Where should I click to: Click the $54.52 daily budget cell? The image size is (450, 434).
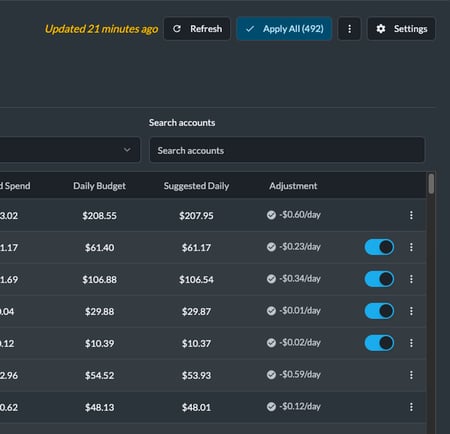pyautogui.click(x=99, y=375)
